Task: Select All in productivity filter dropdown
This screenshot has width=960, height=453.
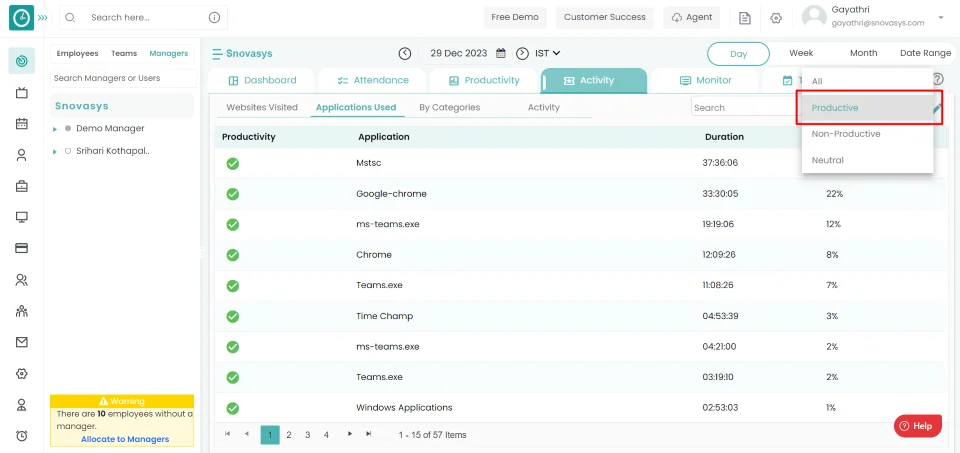Action: pos(867,81)
